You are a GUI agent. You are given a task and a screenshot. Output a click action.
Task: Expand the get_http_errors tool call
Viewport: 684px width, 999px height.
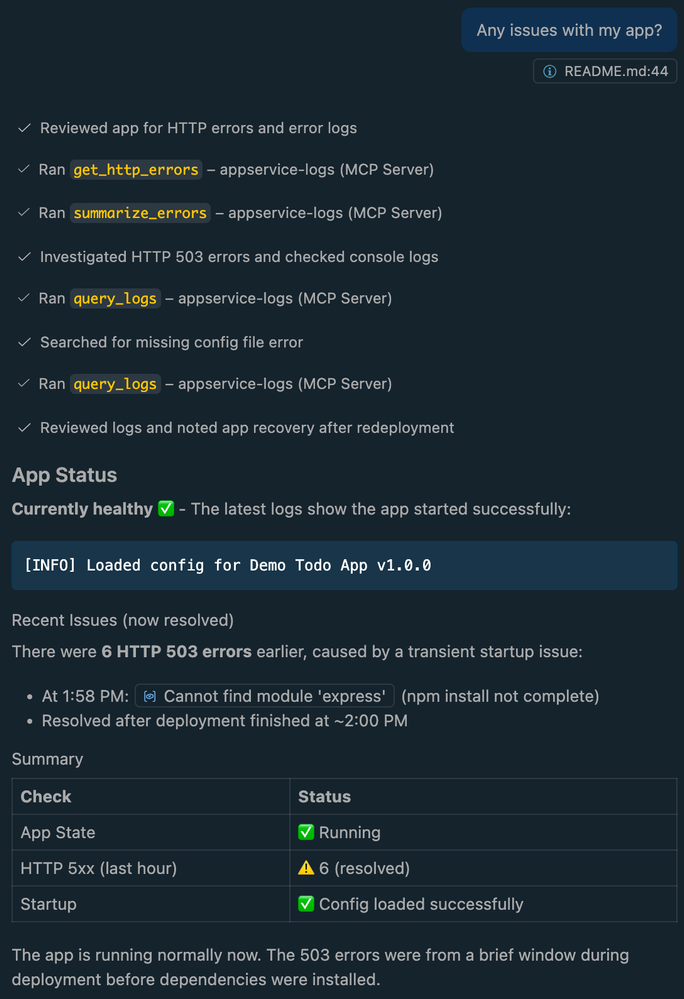(136, 170)
